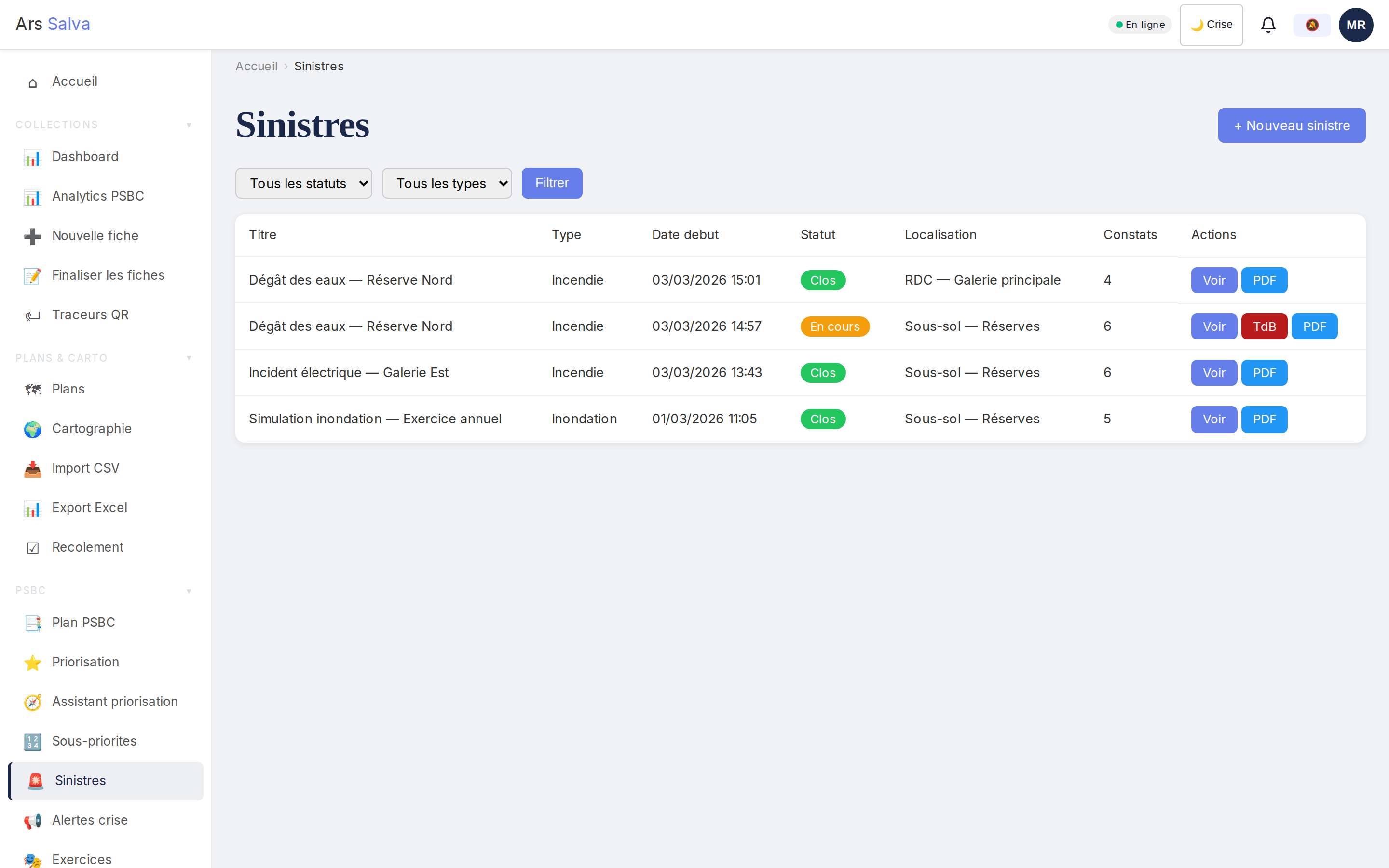This screenshot has height=868, width=1389.
Task: Open the Tous les types dropdown
Action: tap(447, 183)
